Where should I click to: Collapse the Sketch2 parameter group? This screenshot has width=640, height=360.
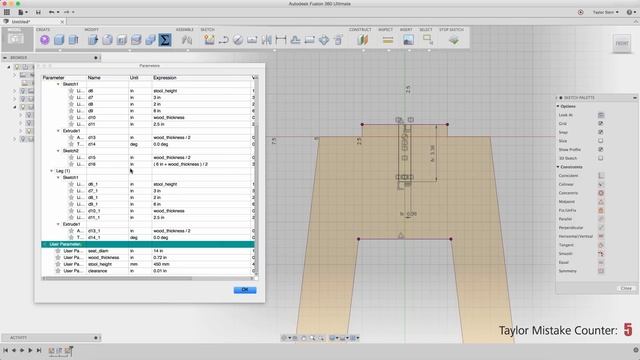point(58,151)
